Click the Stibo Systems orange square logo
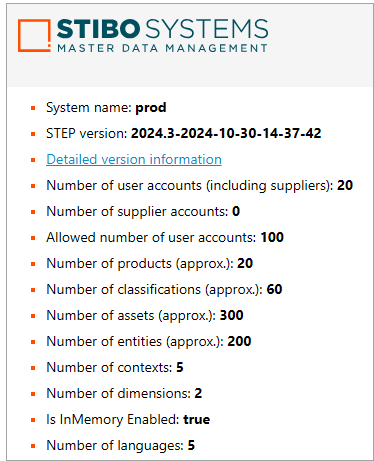 point(34,36)
